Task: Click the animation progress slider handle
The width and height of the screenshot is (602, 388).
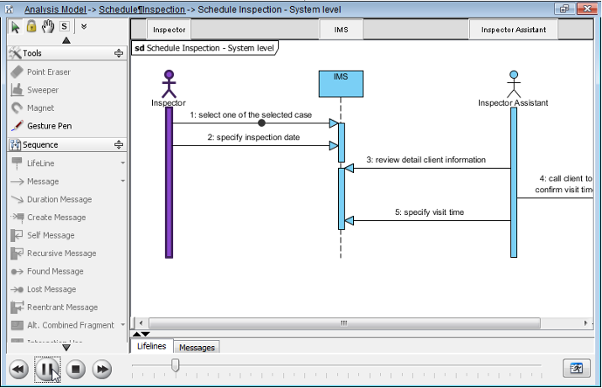Action: point(175,365)
